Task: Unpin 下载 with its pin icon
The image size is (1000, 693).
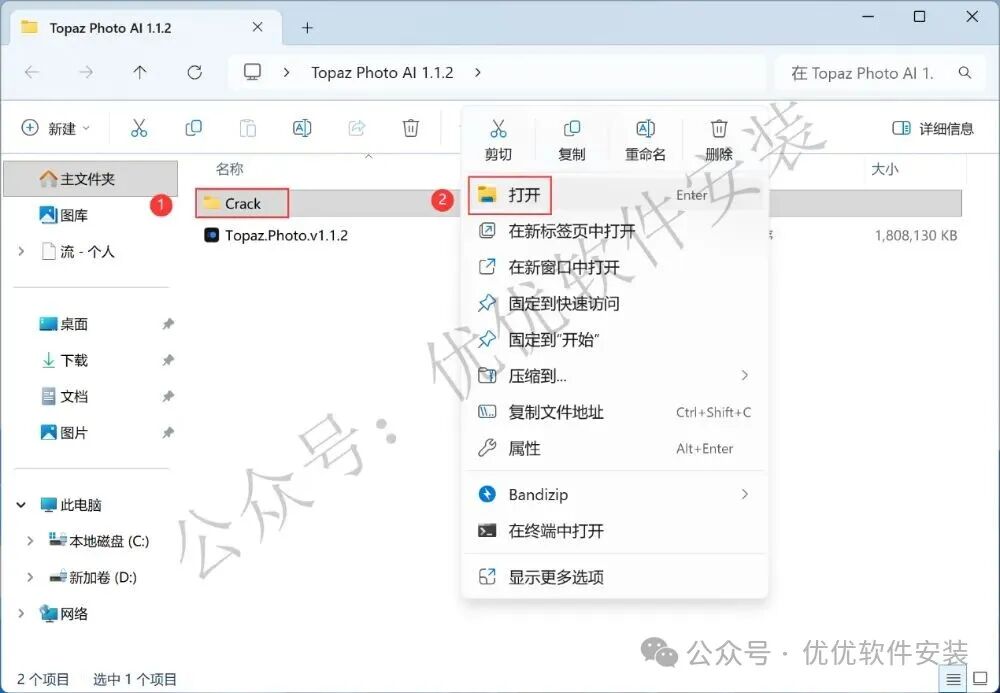Action: 168,360
